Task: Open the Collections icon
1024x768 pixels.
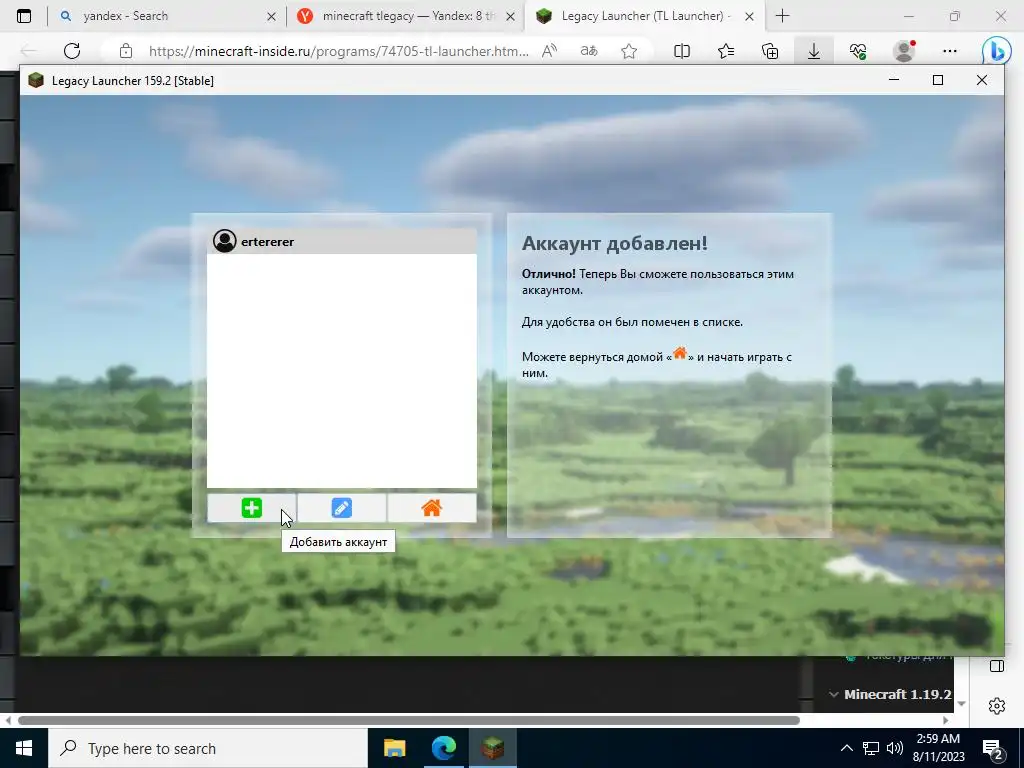Action: [x=770, y=51]
